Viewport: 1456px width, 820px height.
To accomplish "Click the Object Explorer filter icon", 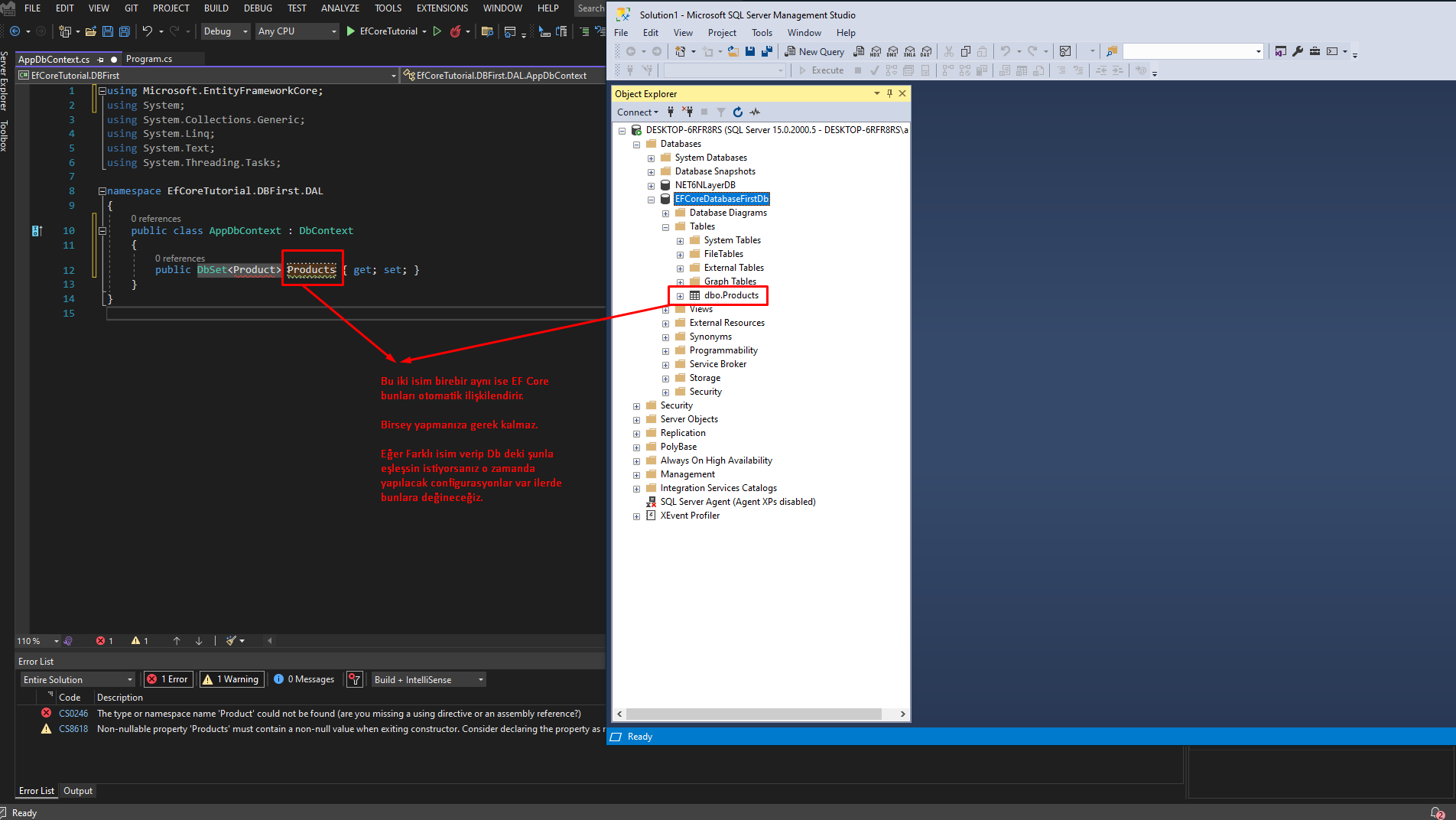I will 720,112.
